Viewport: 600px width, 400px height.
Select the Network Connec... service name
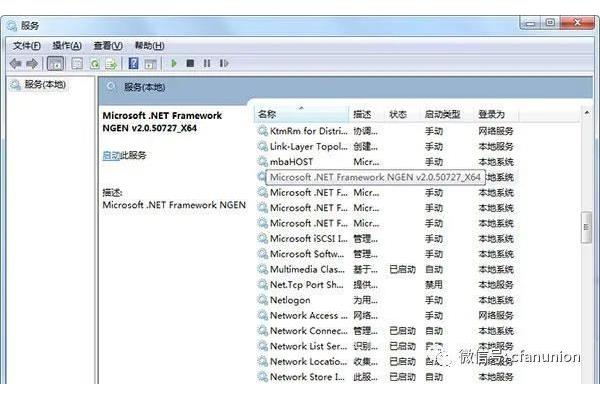coord(308,330)
